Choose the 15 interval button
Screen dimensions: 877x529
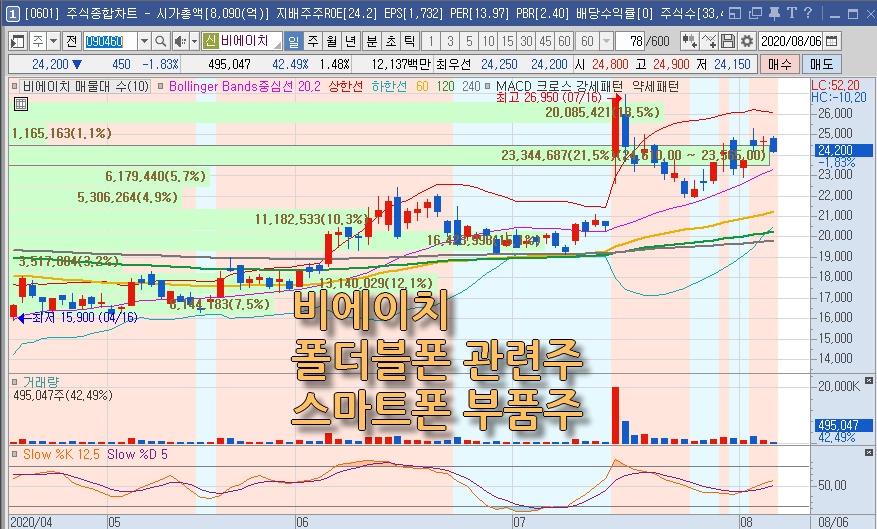(507, 41)
